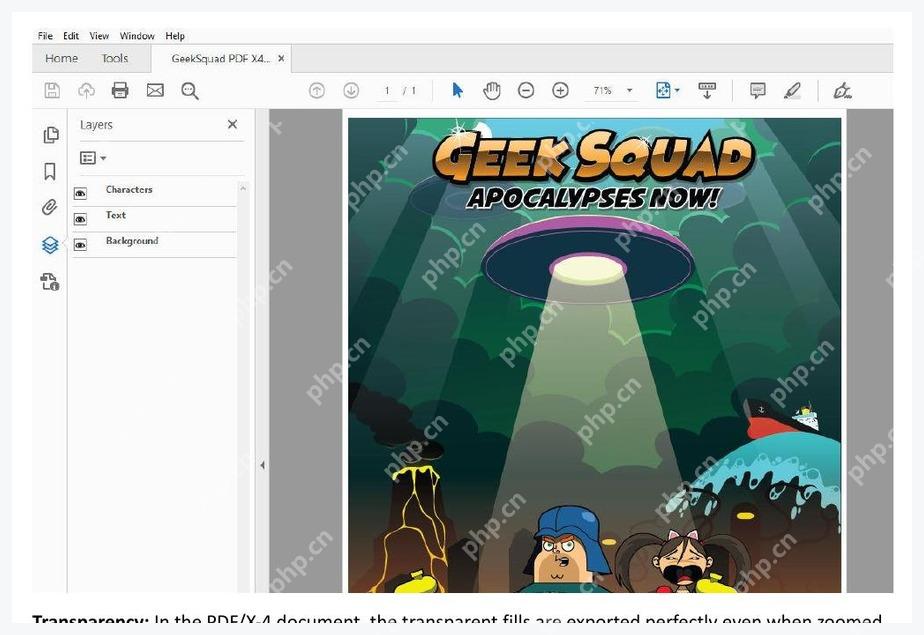This screenshot has width=924, height=635.
Task: Open the Window menu
Action: tap(137, 36)
